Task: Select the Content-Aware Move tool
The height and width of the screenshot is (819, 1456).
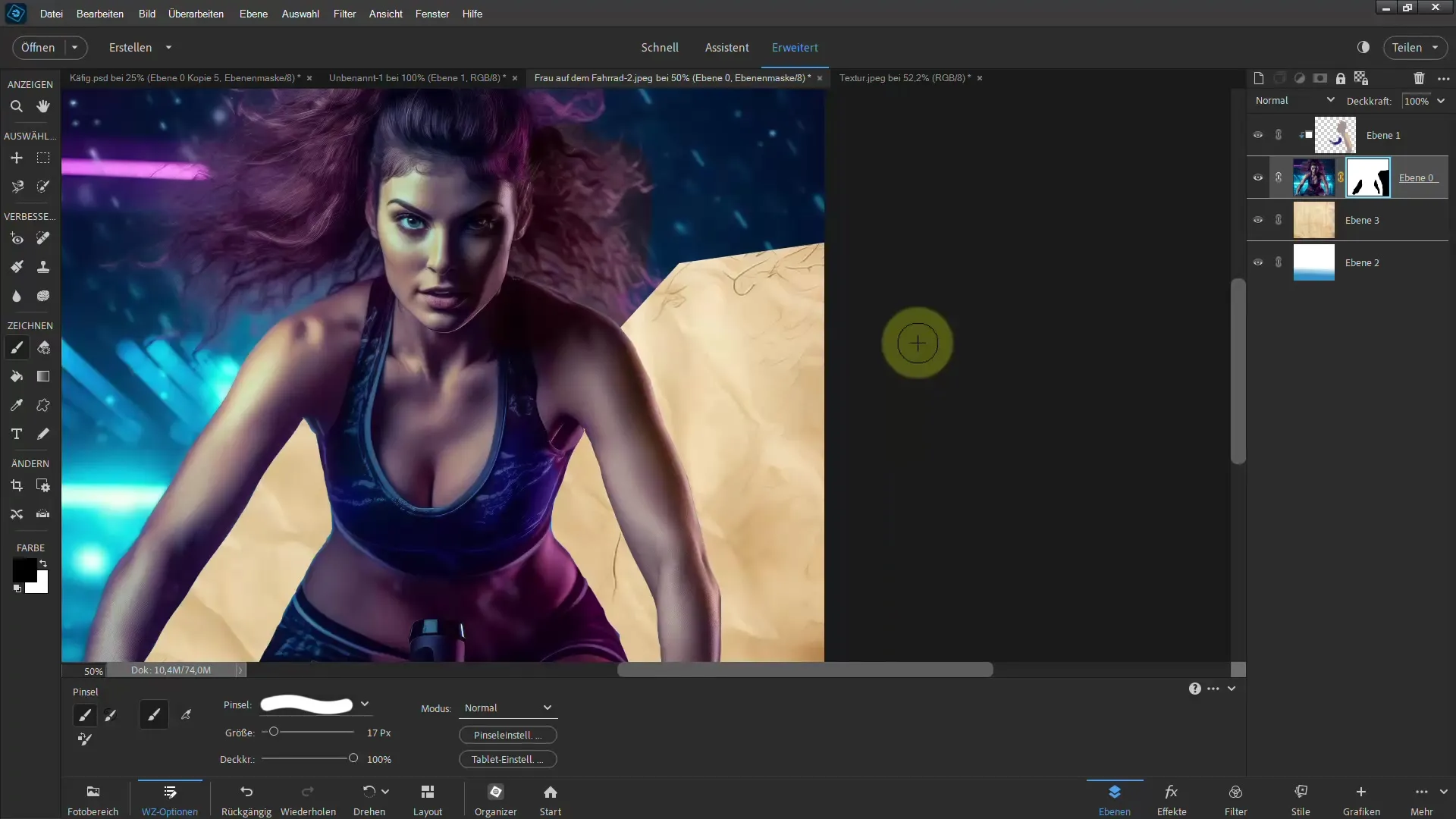Action: click(16, 514)
